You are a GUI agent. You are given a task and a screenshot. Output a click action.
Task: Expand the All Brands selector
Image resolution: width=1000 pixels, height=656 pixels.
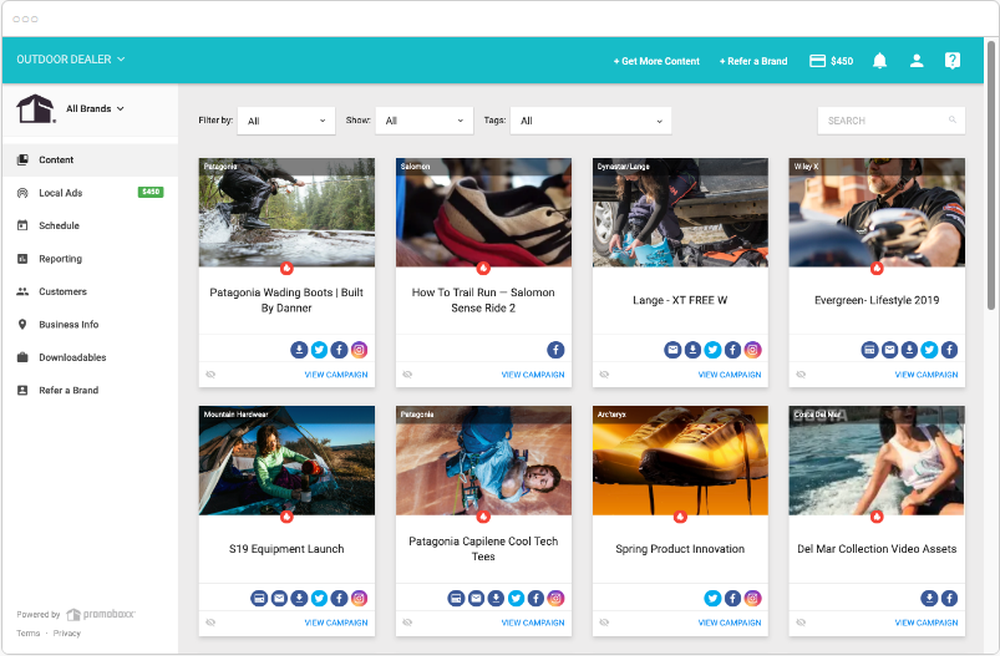pyautogui.click(x=95, y=108)
